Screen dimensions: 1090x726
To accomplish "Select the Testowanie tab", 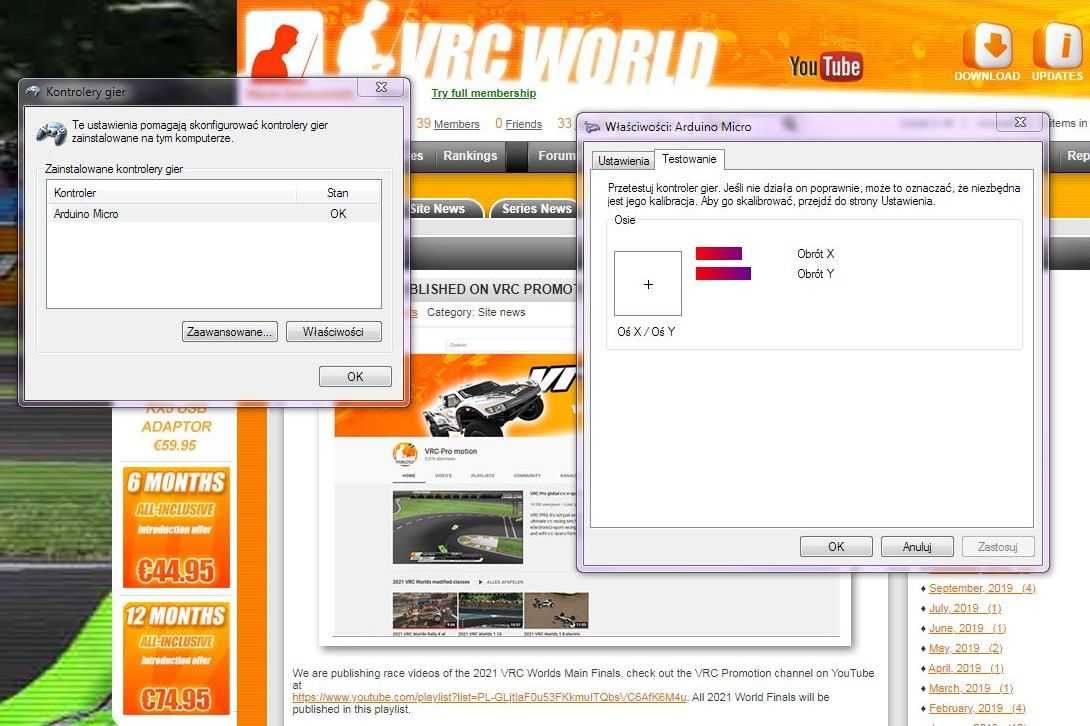I will 689,159.
